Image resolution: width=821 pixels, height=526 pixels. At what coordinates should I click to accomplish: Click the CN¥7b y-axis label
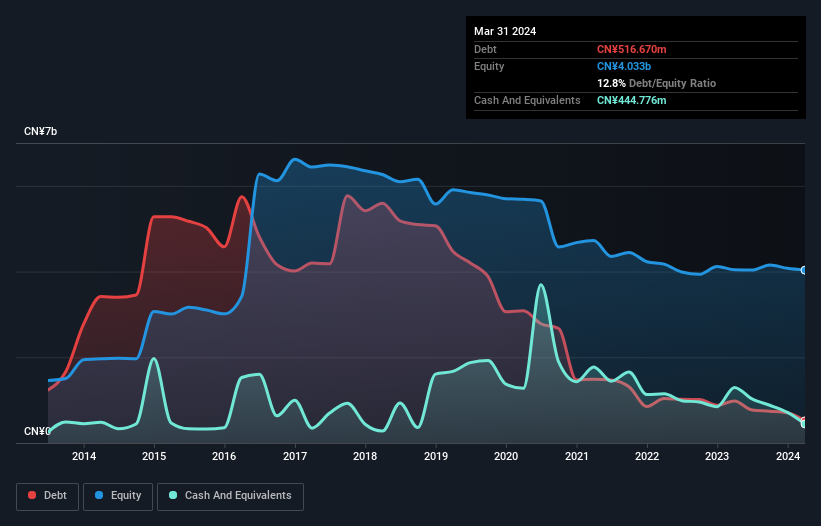(40, 131)
